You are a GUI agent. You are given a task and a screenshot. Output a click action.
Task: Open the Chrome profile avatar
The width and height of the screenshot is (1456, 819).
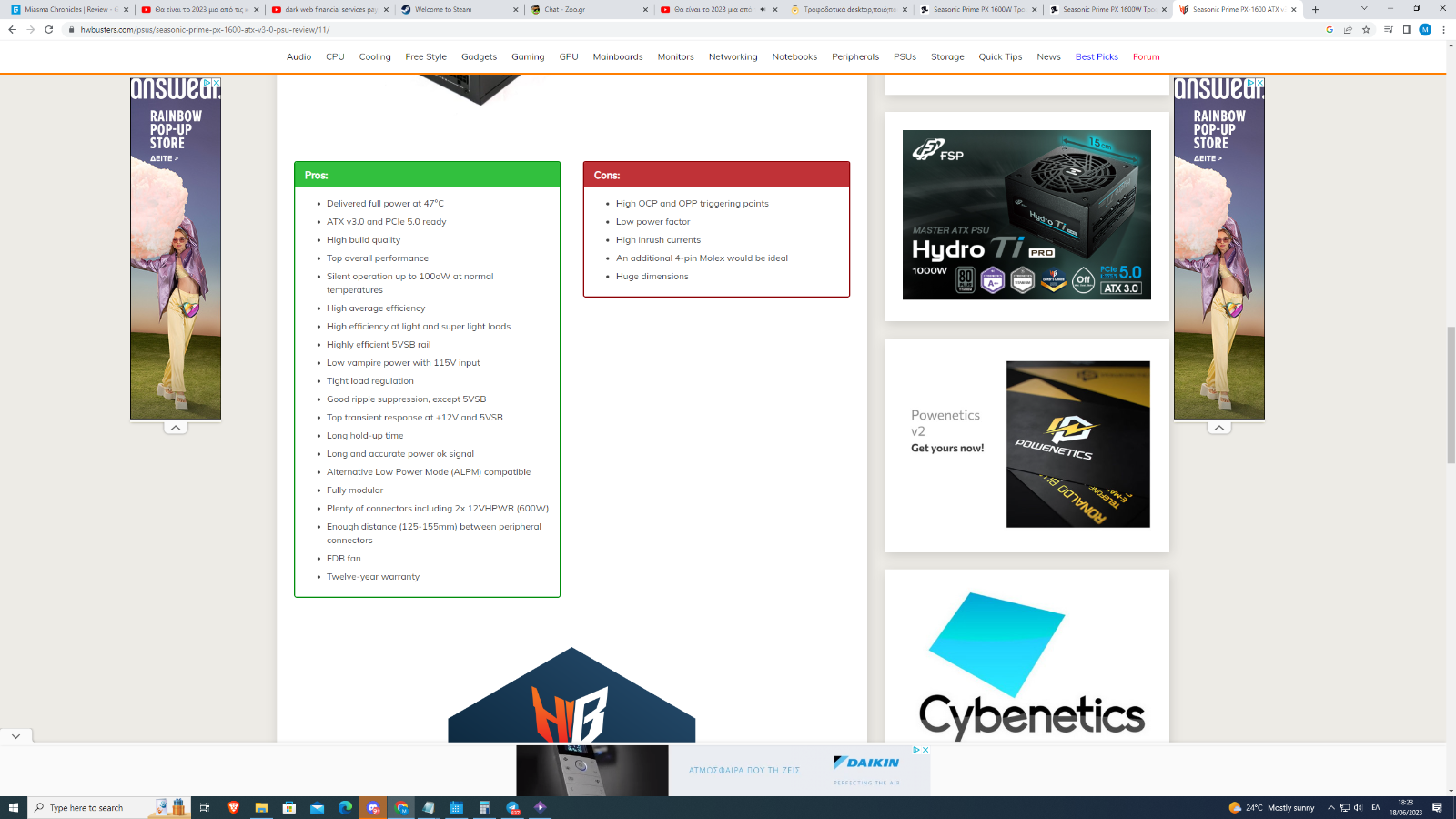click(x=1425, y=29)
